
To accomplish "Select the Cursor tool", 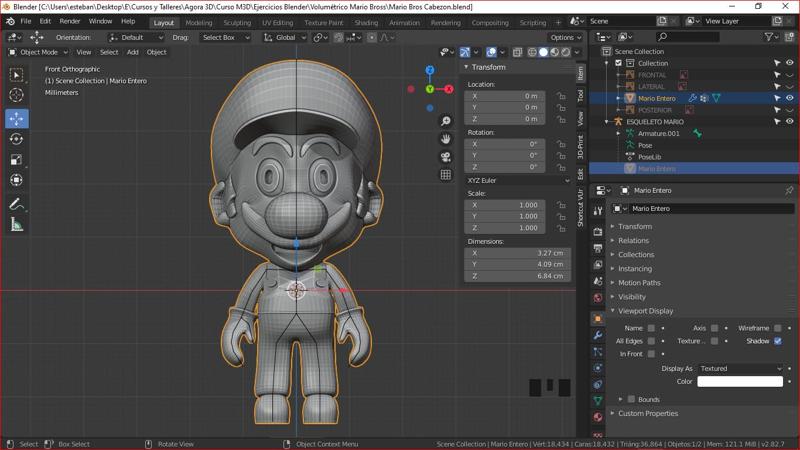I will tap(16, 95).
